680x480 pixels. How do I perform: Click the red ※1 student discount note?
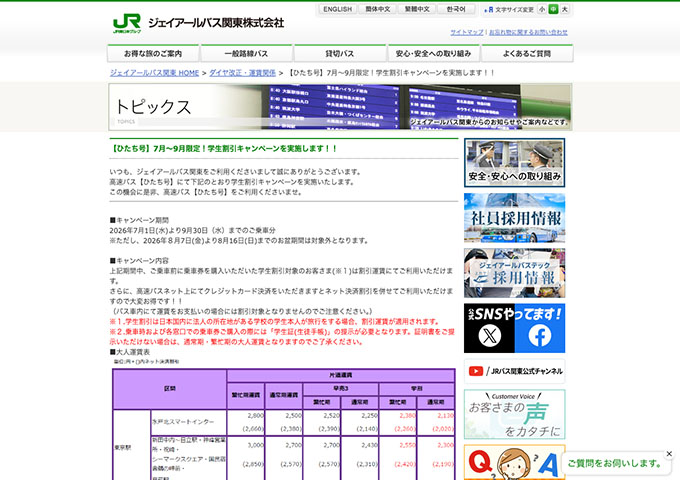pyautogui.click(x=275, y=322)
